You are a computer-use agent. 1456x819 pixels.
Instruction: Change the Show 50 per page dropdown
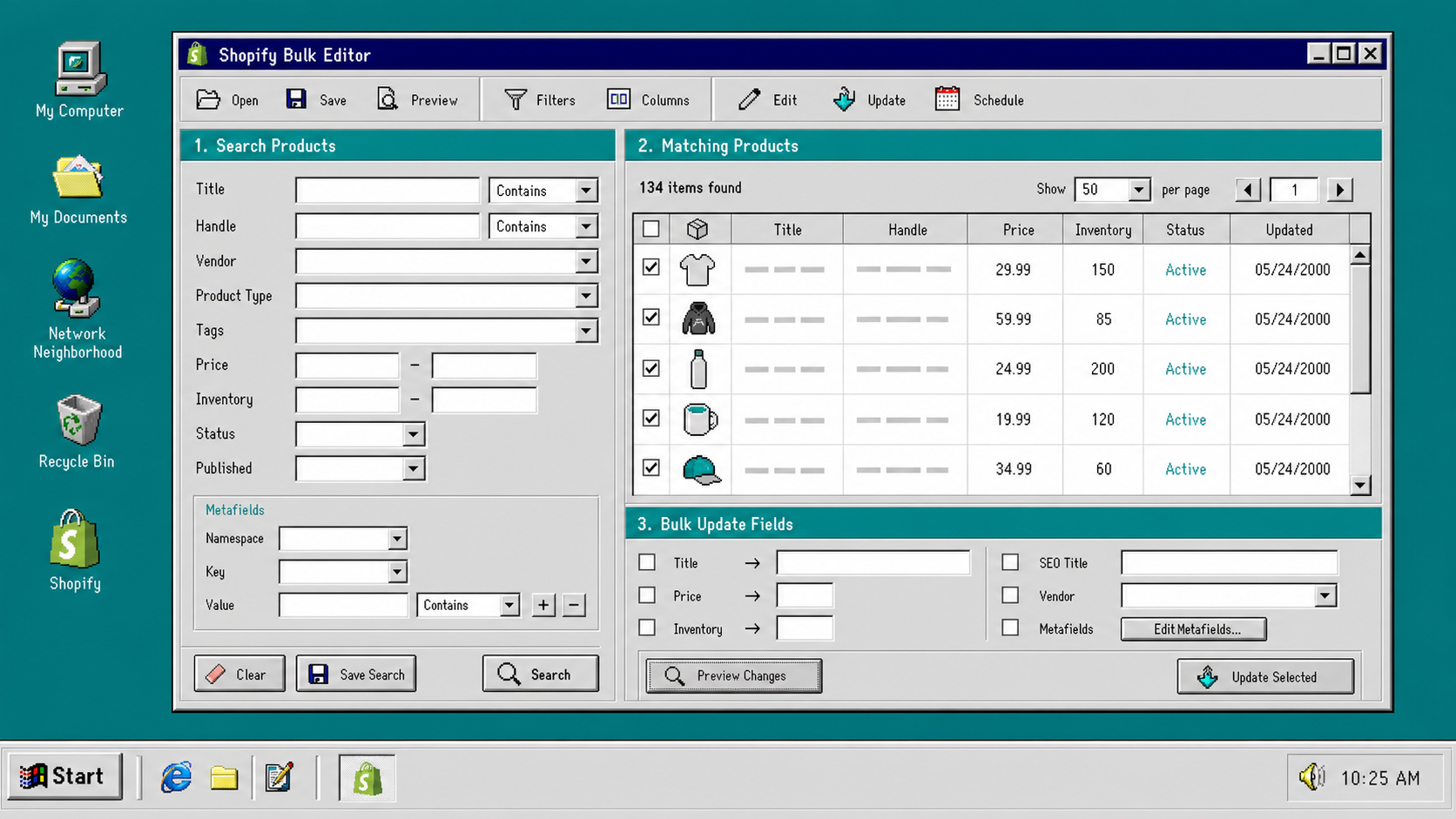coord(1112,190)
